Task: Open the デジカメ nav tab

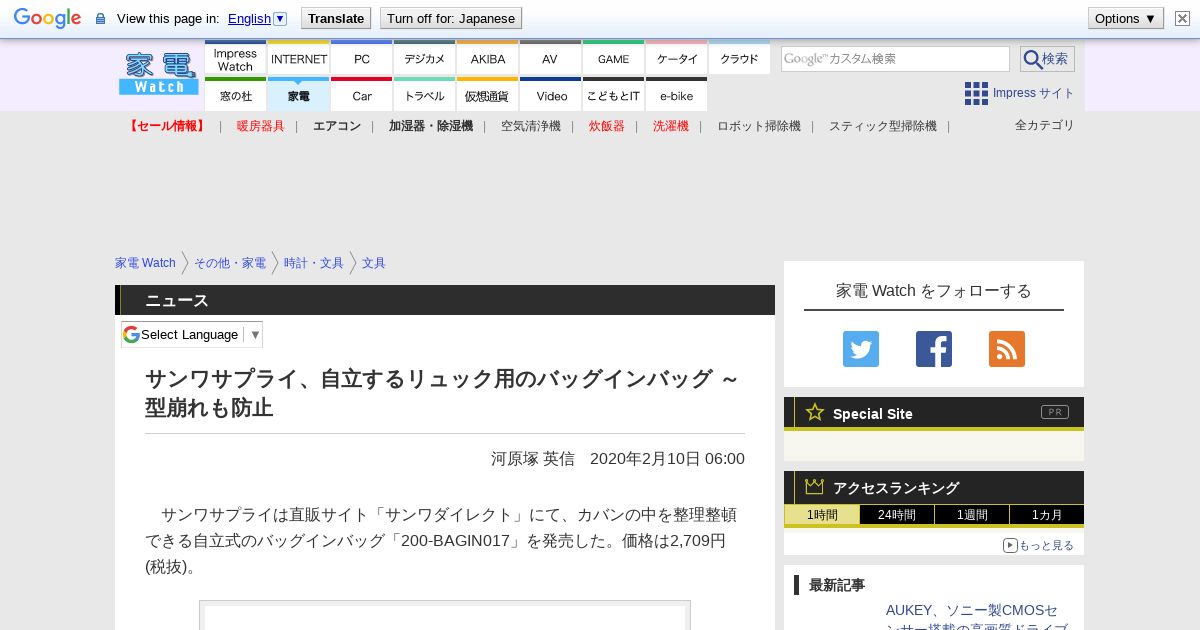Action: tap(425, 58)
